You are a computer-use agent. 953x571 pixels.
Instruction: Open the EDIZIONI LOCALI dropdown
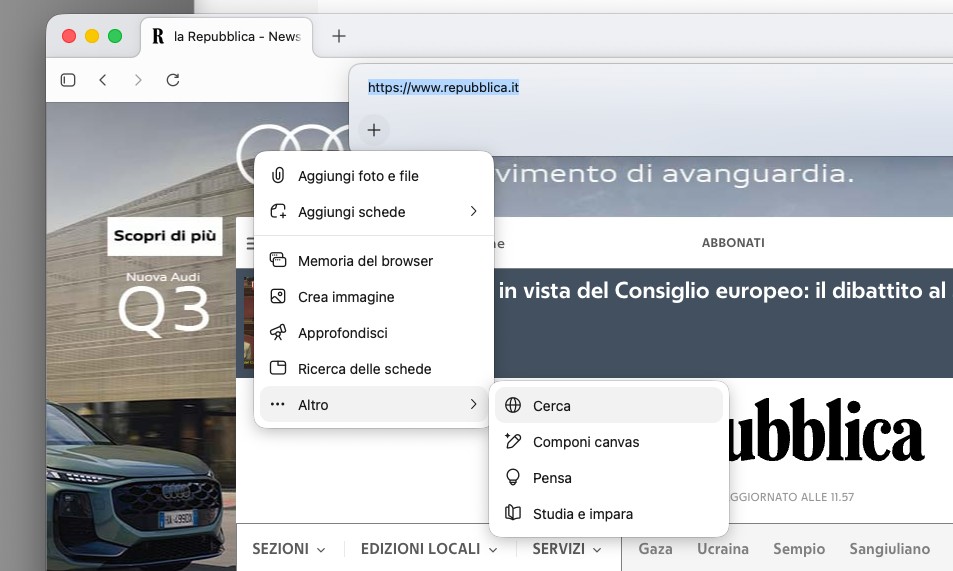[428, 549]
